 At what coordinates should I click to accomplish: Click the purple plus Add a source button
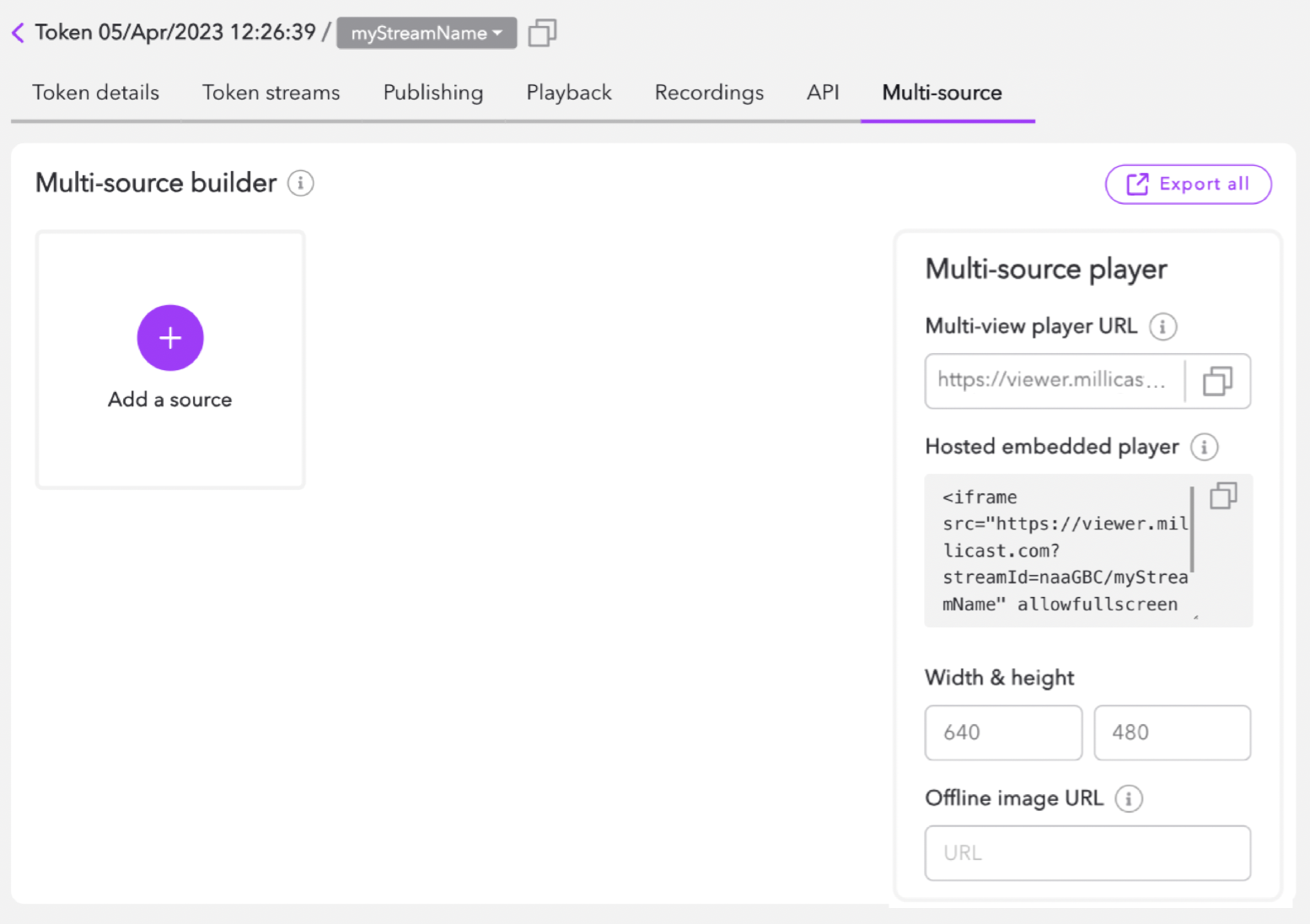coord(170,338)
